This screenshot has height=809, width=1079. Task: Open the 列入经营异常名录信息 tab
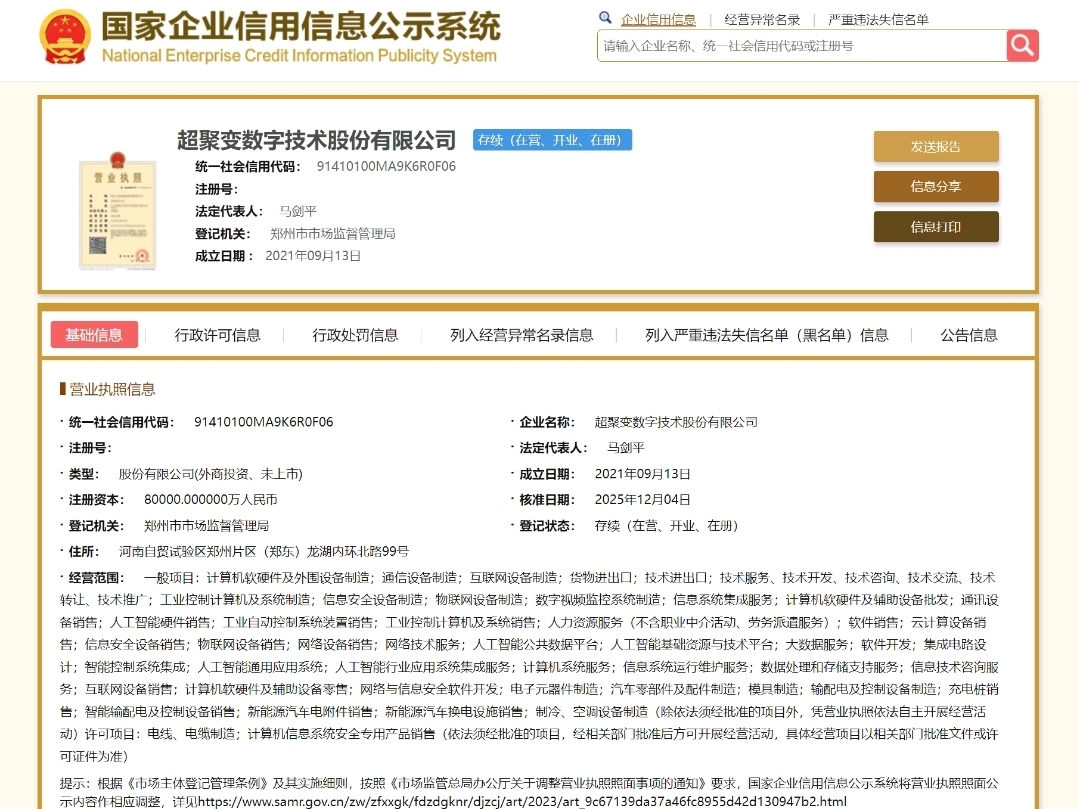pyautogui.click(x=522, y=335)
